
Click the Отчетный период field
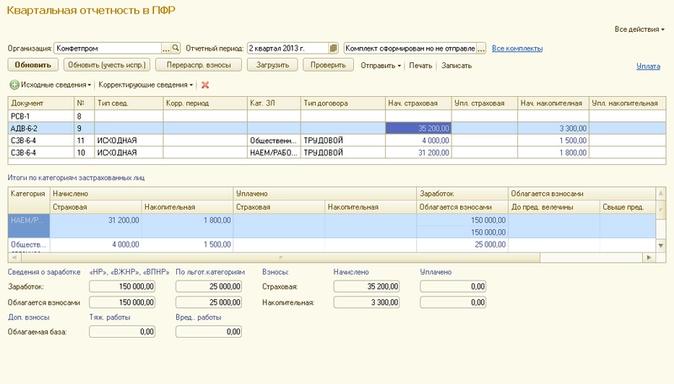(288, 48)
